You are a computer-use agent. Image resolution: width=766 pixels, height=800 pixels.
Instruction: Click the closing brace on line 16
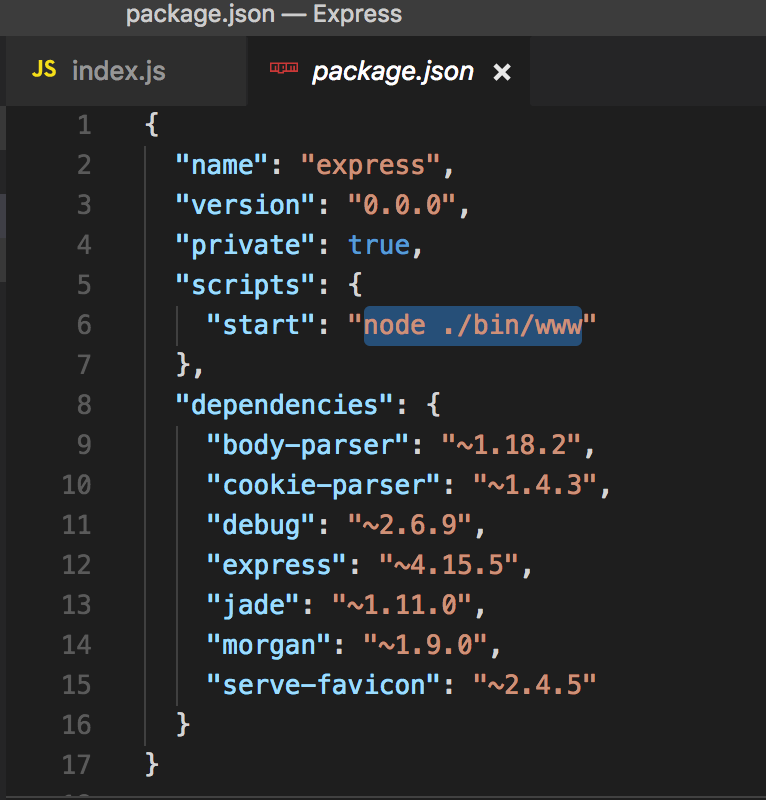183,724
